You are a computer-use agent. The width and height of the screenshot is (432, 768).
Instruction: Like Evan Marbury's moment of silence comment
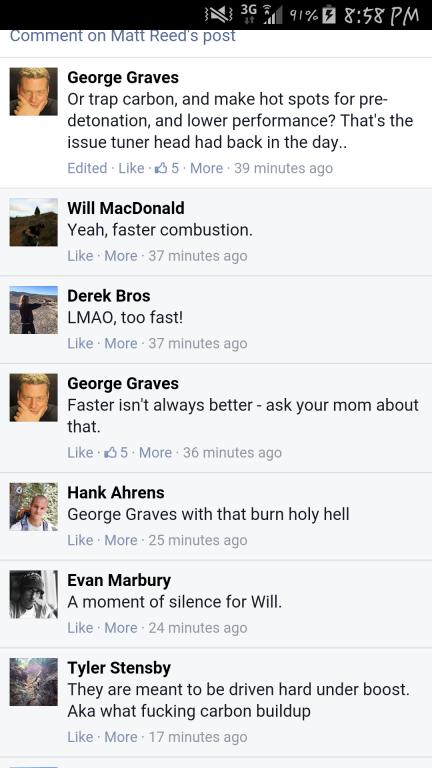[x=80, y=627]
